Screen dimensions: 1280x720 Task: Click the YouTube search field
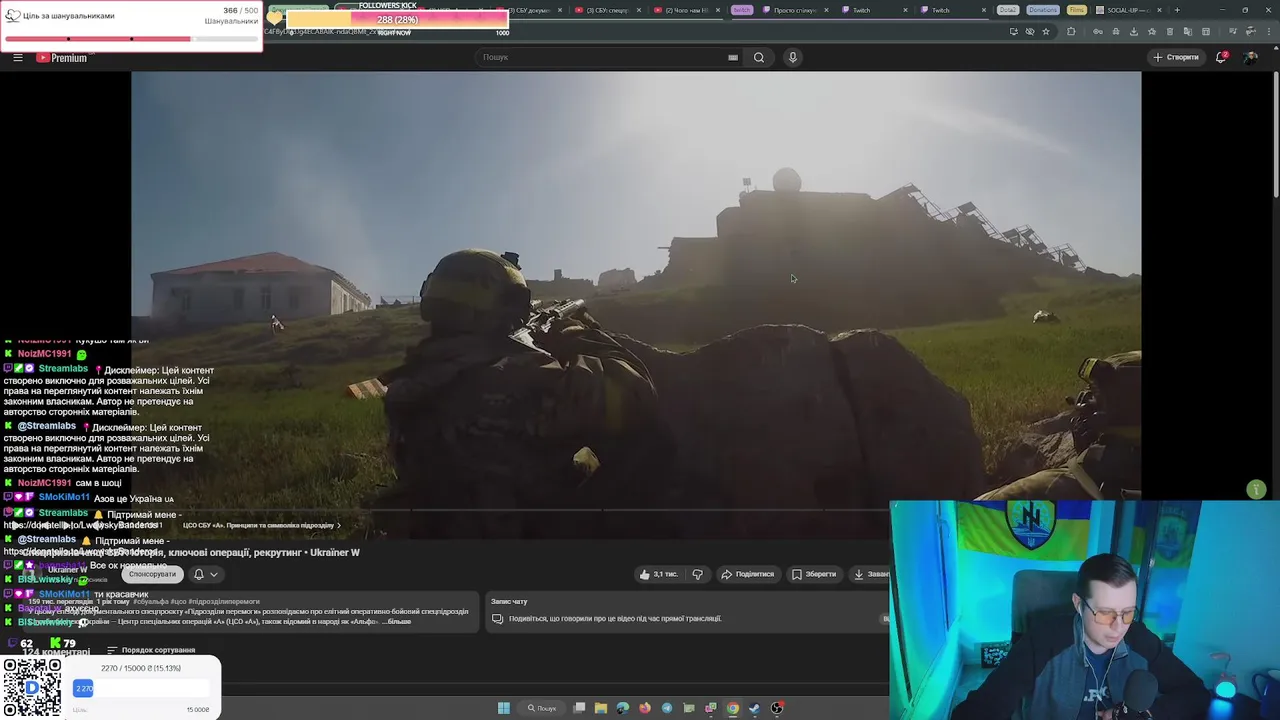(x=600, y=57)
